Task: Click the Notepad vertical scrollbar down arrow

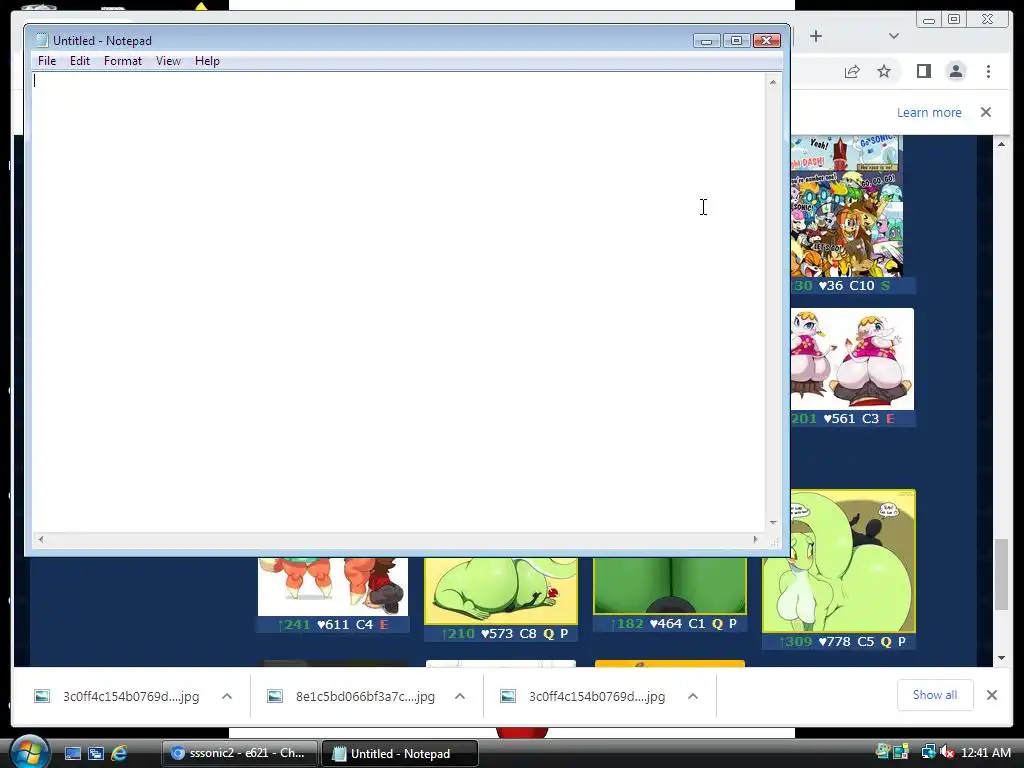Action: [773, 523]
